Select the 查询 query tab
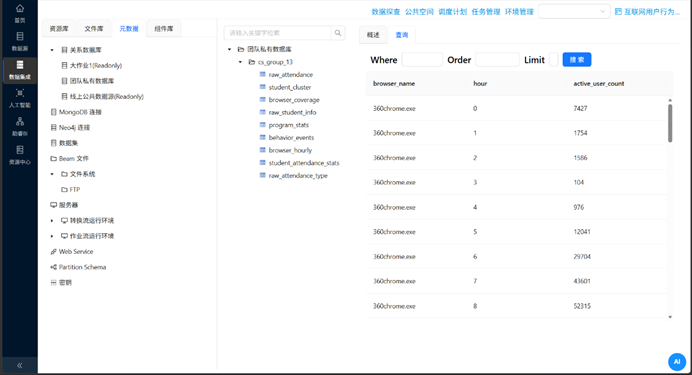This screenshot has height=375, width=692. coord(402,35)
